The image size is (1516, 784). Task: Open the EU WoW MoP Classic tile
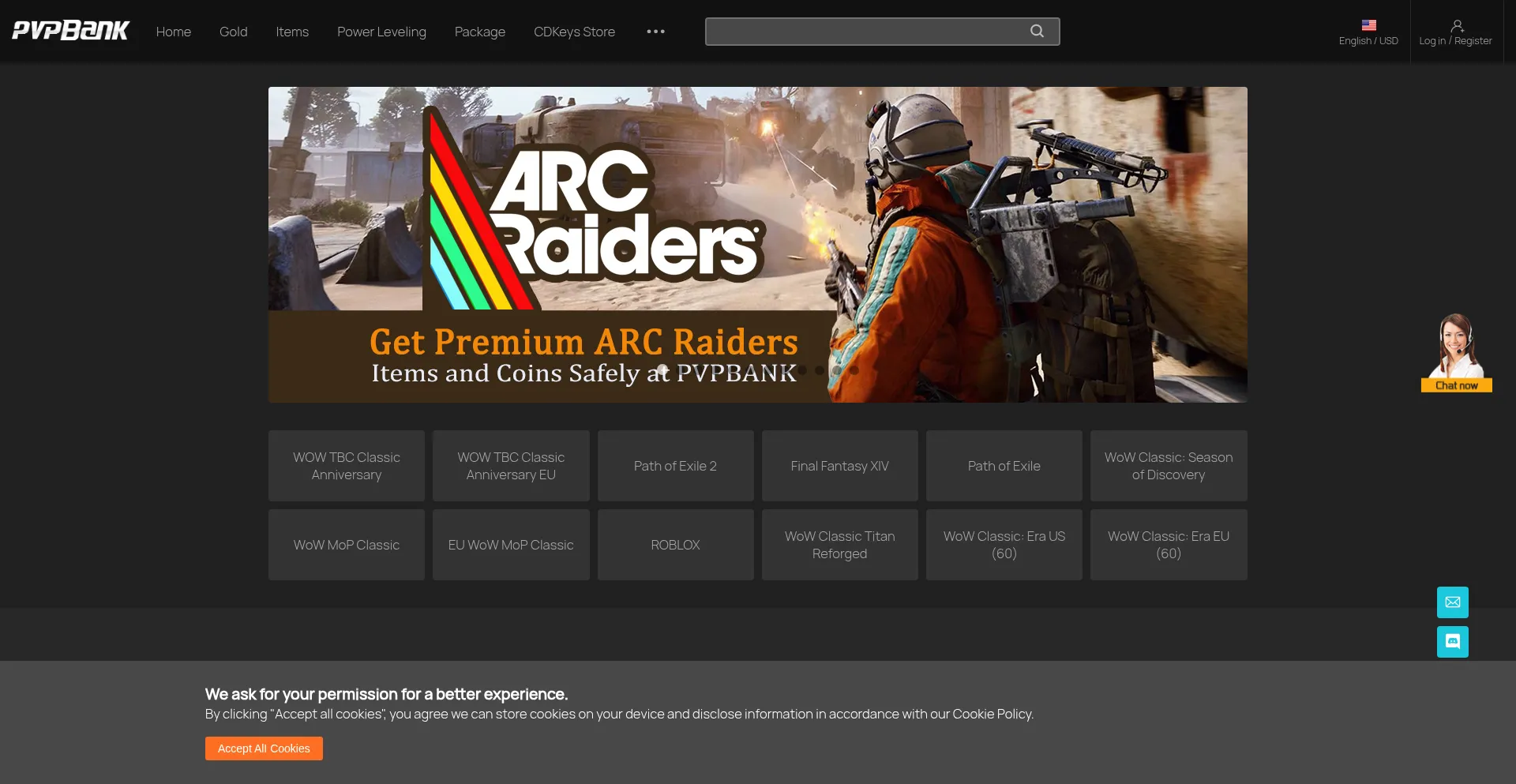(511, 545)
